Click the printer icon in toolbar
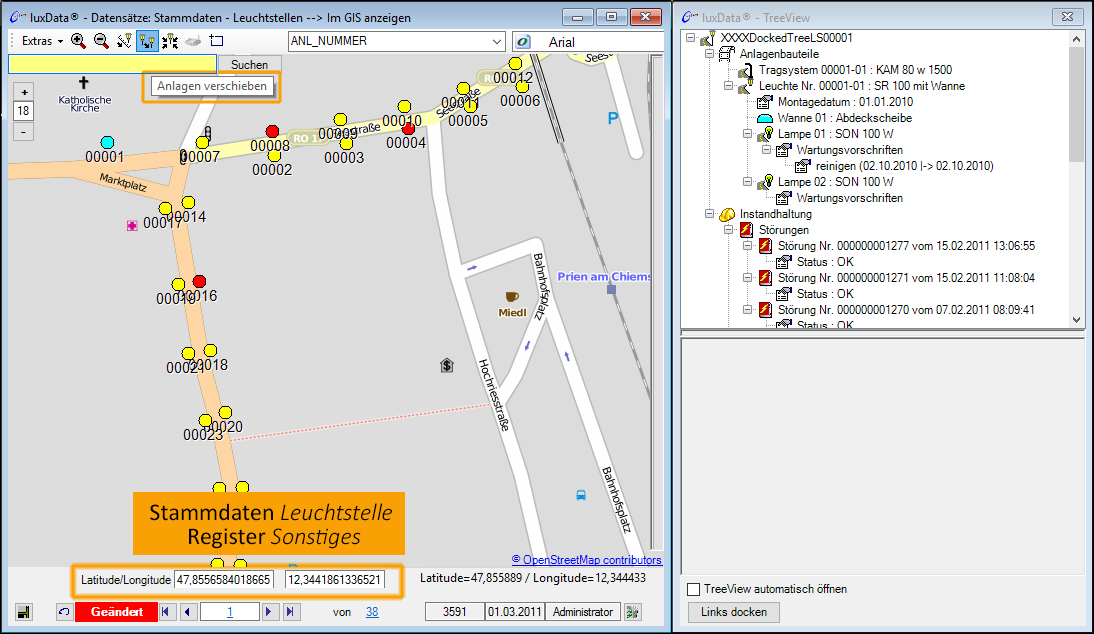Screen dimensions: 1094x634 click(193, 41)
